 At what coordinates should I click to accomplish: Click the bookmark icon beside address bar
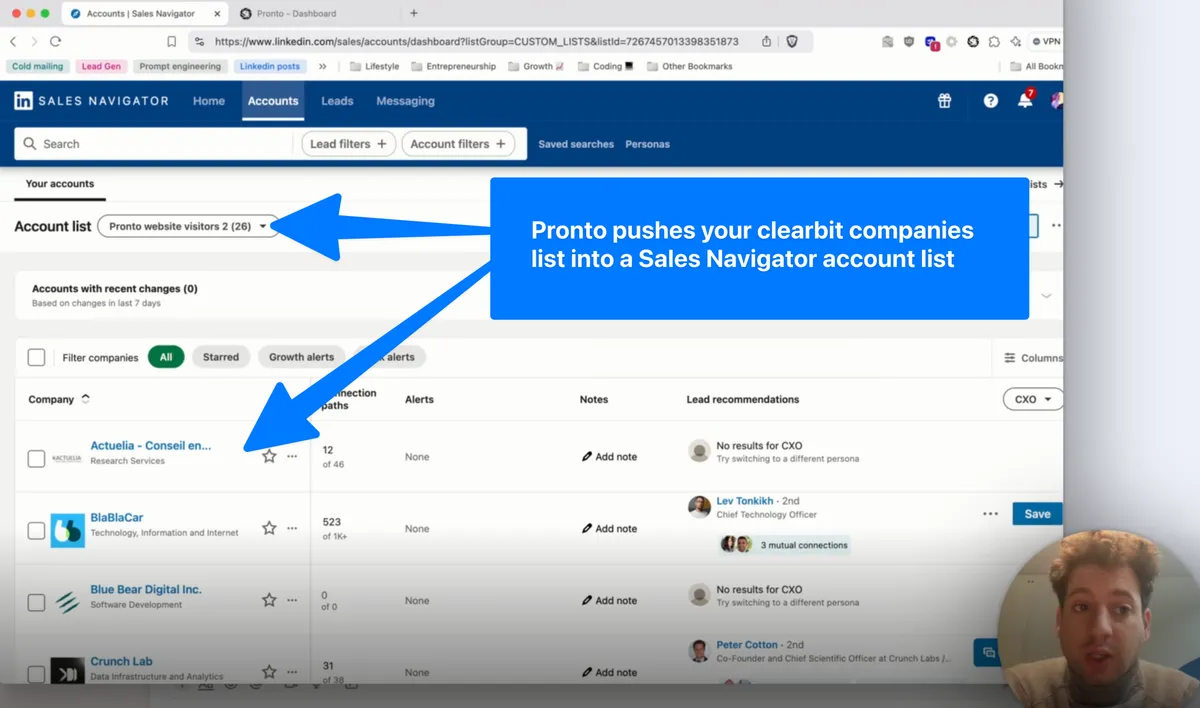click(171, 42)
